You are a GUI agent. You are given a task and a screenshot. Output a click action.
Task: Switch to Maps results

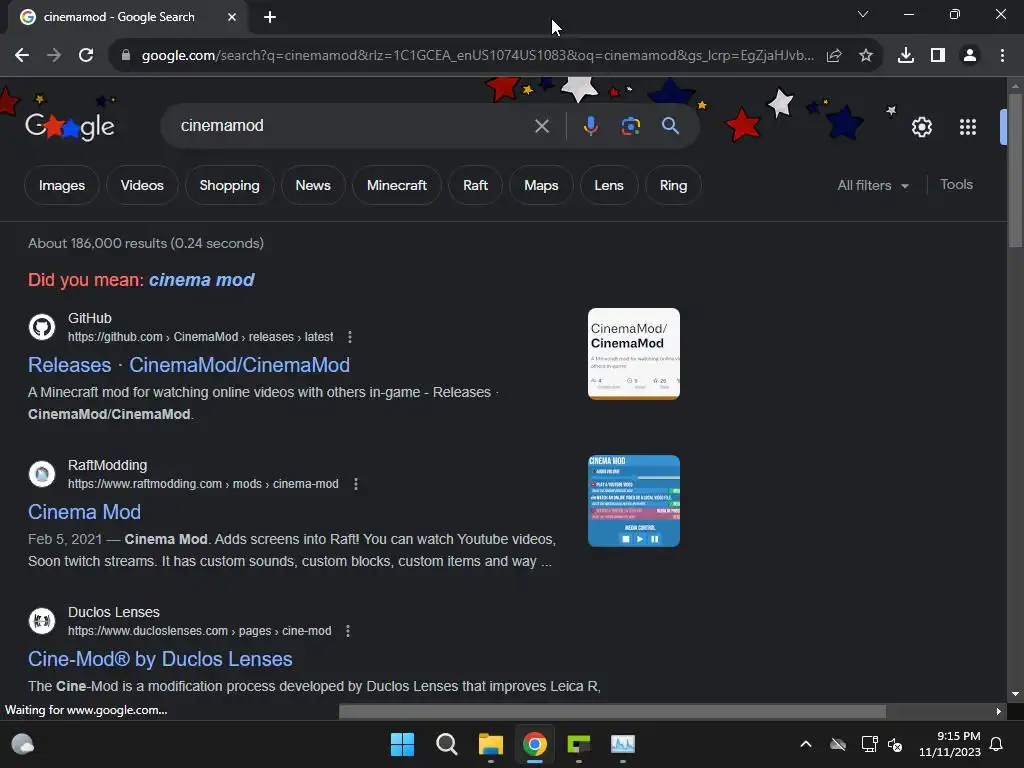(x=541, y=185)
